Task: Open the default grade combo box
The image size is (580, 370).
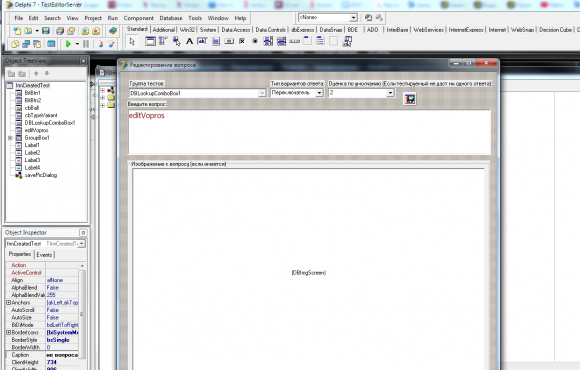Action: pos(390,93)
